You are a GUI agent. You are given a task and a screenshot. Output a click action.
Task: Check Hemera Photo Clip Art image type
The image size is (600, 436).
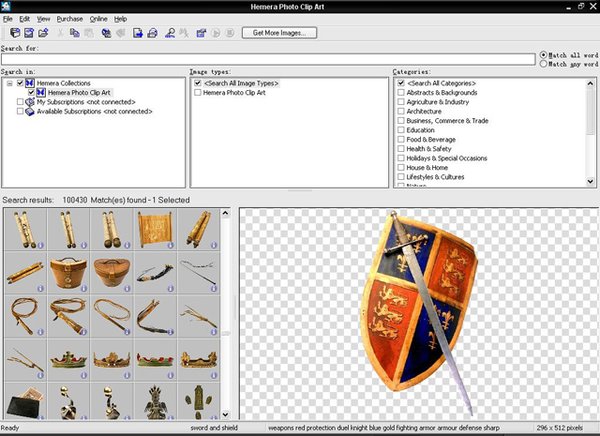(198, 93)
